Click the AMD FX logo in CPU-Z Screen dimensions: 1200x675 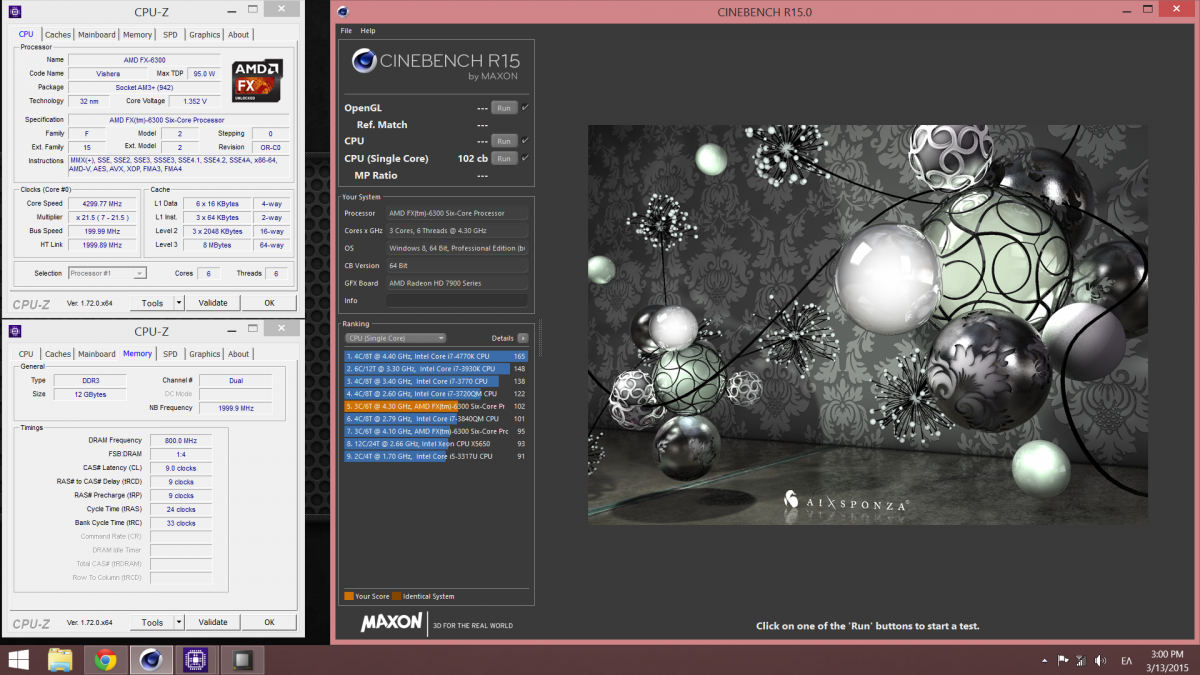tap(257, 81)
